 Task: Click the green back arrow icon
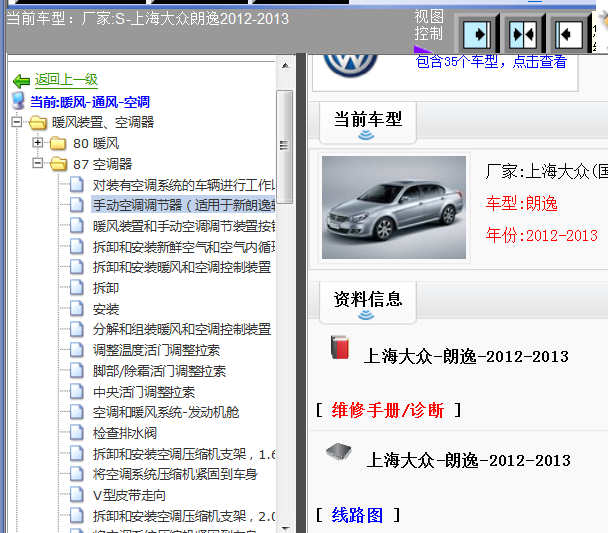(x=21, y=81)
